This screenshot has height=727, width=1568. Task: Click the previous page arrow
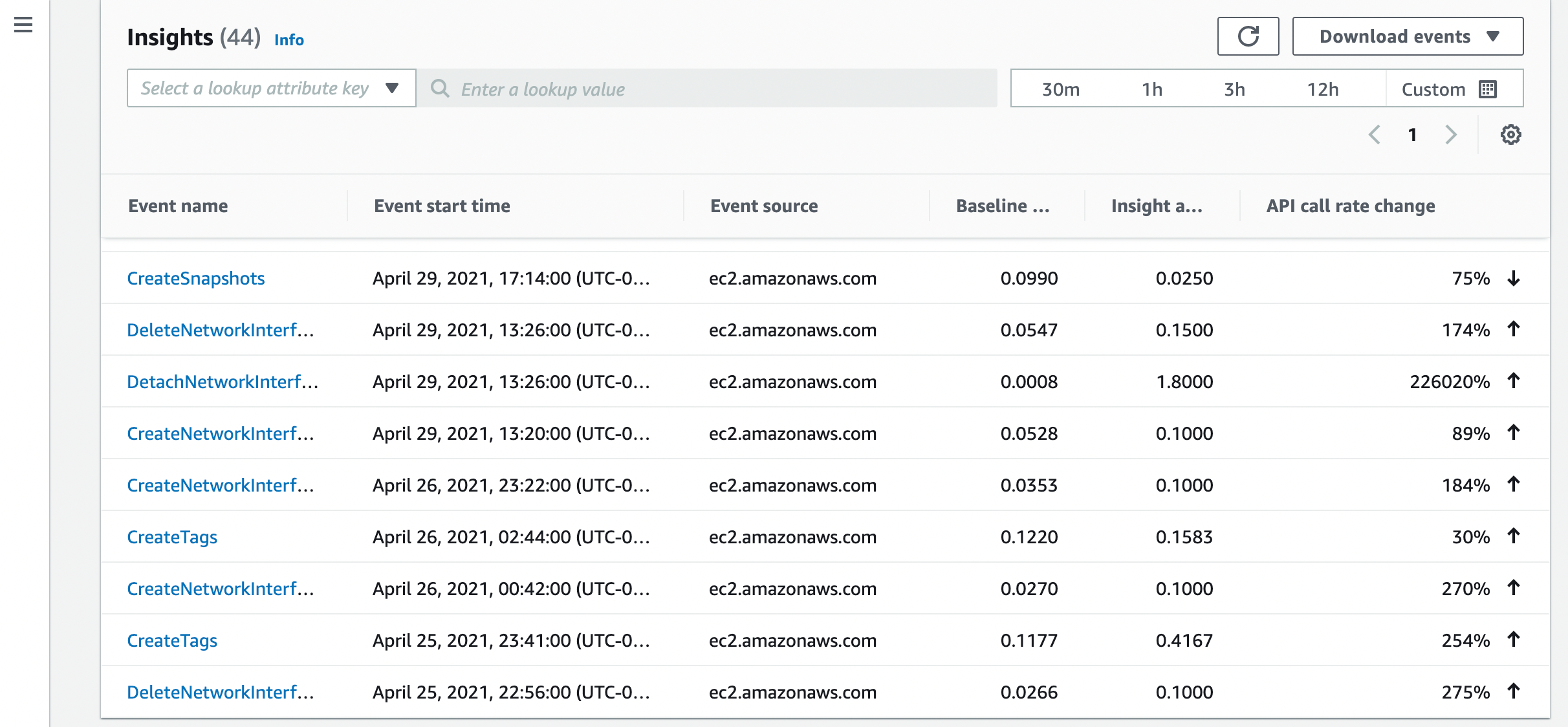point(1375,135)
